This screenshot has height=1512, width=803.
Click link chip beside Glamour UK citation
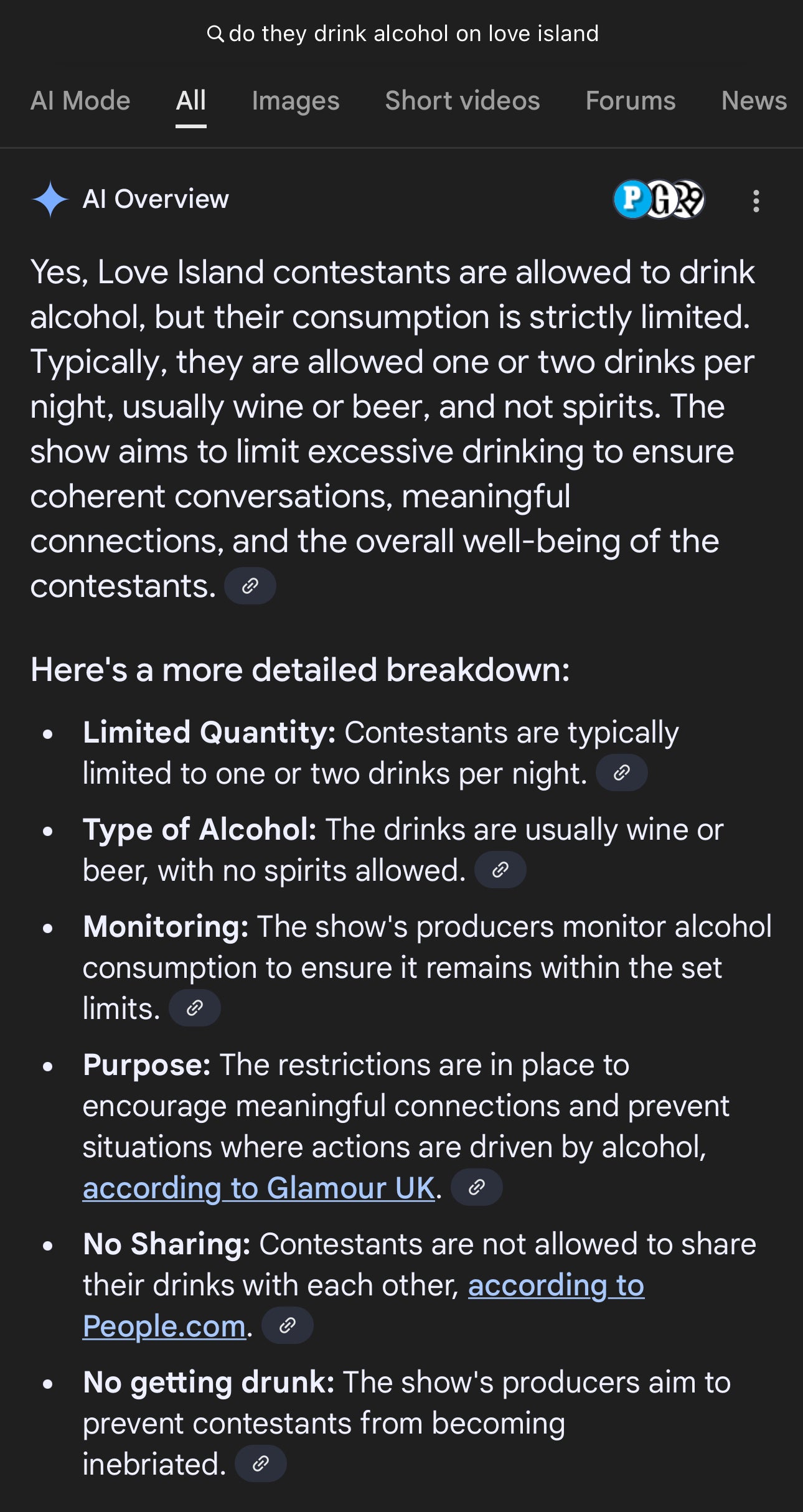coord(477,1187)
